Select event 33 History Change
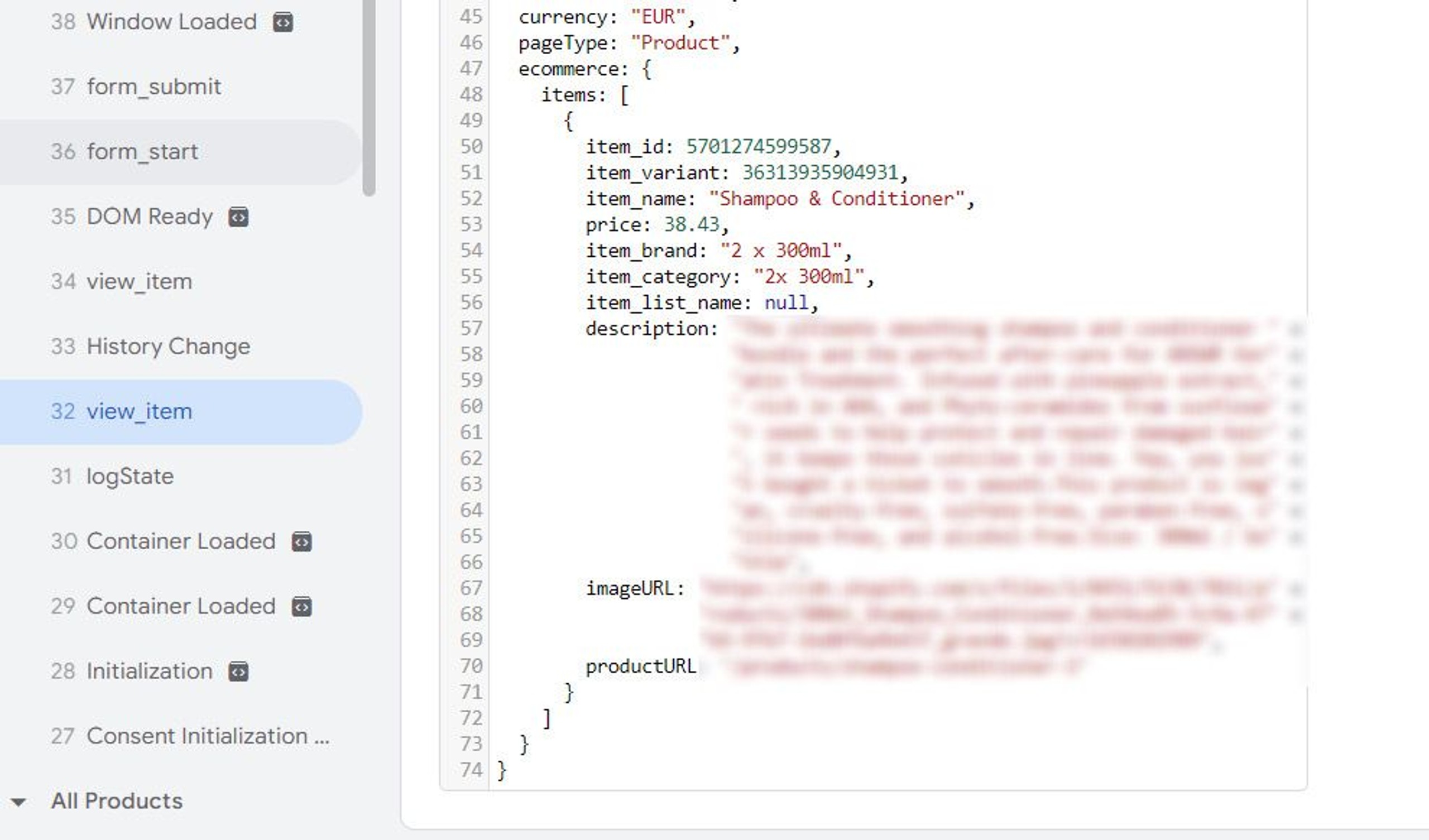The width and height of the screenshot is (1429, 840). [x=168, y=347]
